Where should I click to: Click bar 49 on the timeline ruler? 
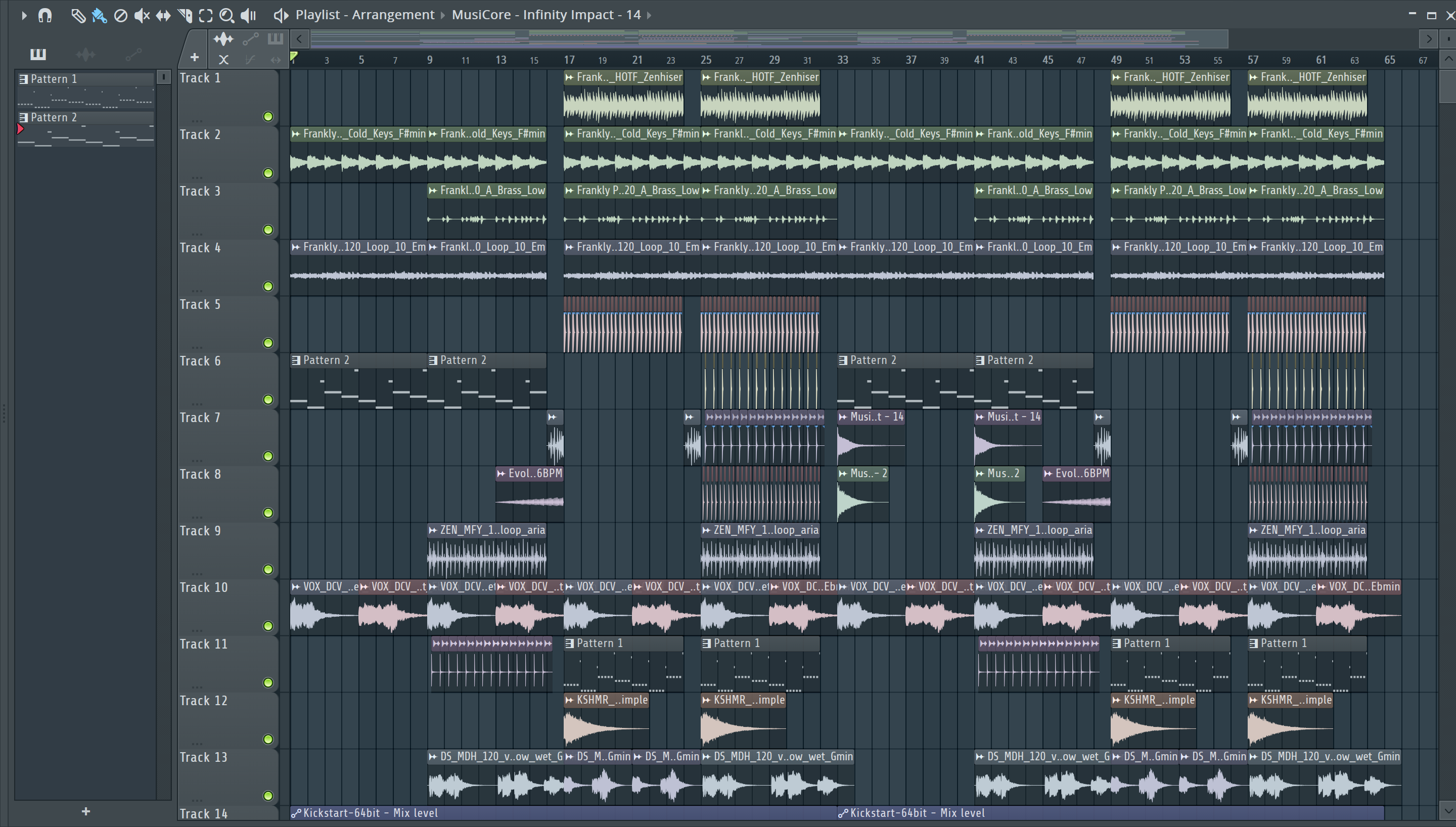[1116, 60]
